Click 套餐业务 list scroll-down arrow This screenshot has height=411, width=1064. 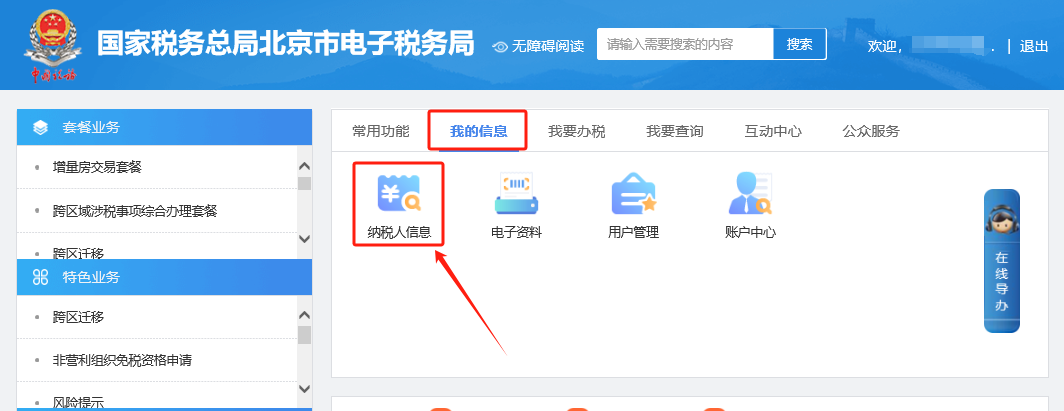[x=305, y=239]
